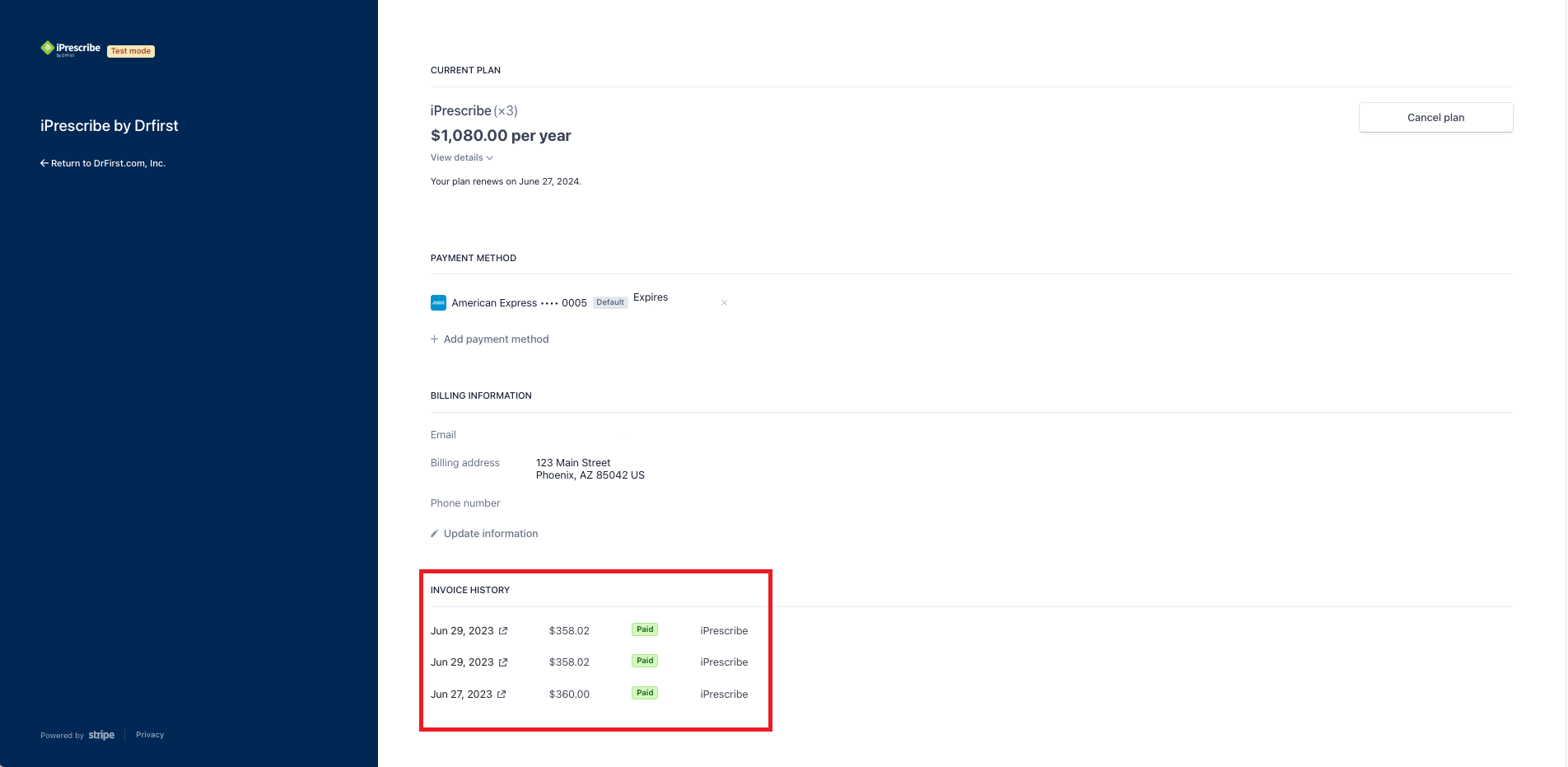Click the Stripe logo in footer

(101, 735)
